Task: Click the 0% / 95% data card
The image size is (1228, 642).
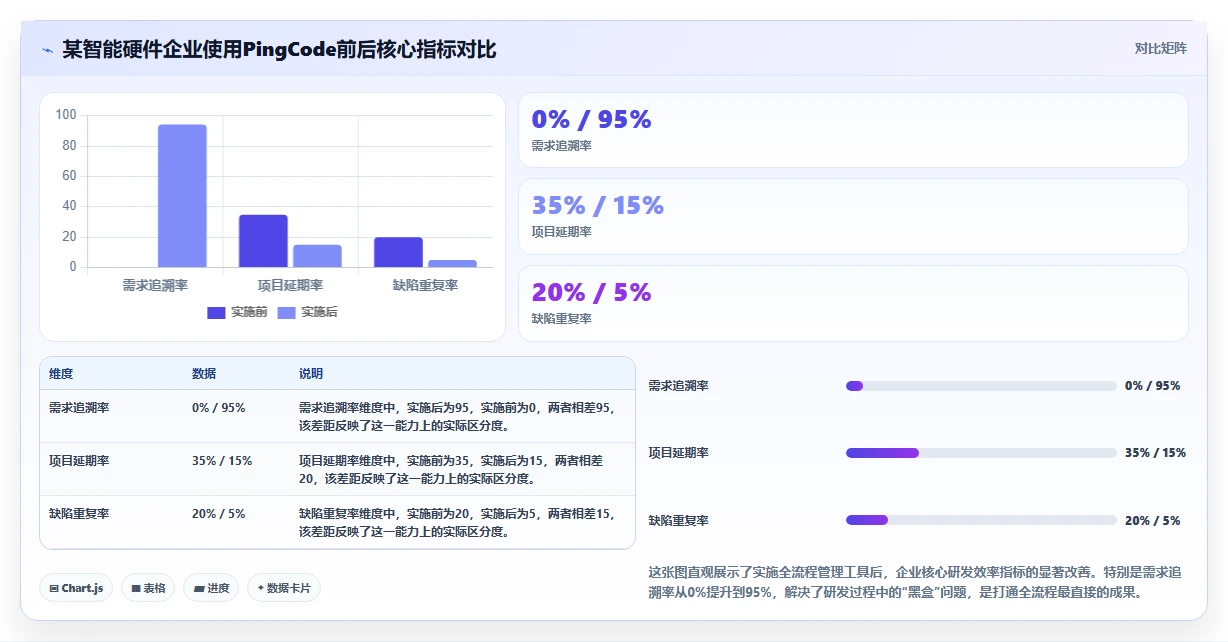Action: 853,130
